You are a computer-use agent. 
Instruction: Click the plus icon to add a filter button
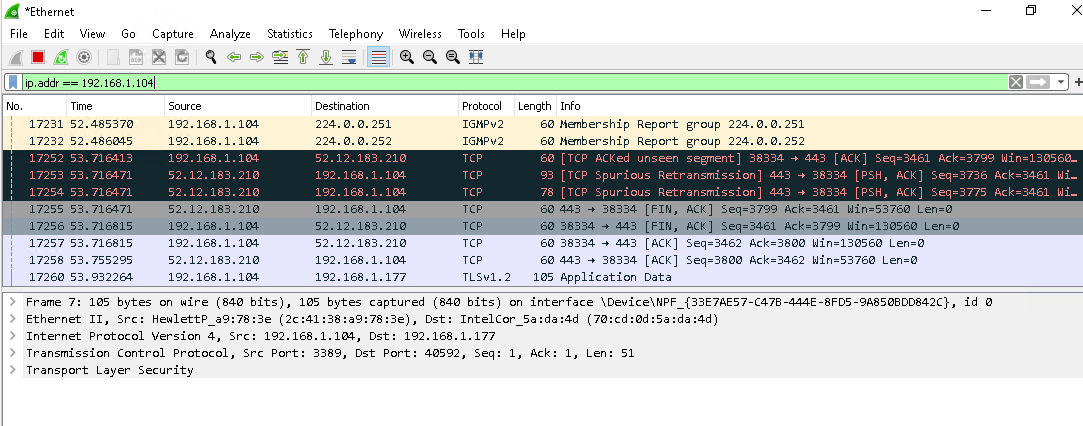pyautogui.click(x=1078, y=83)
